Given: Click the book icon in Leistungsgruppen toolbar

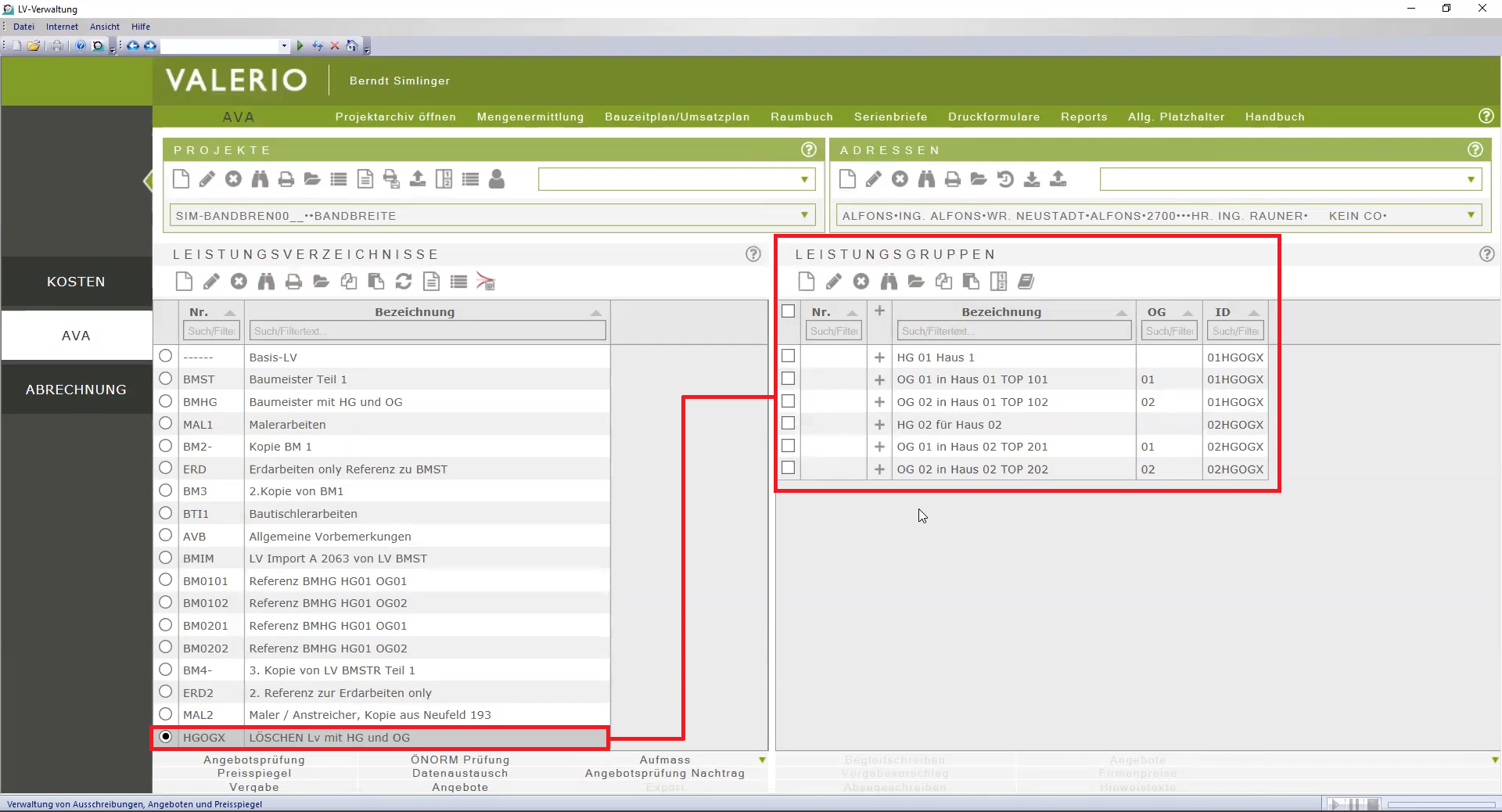Looking at the screenshot, I should (x=1026, y=282).
